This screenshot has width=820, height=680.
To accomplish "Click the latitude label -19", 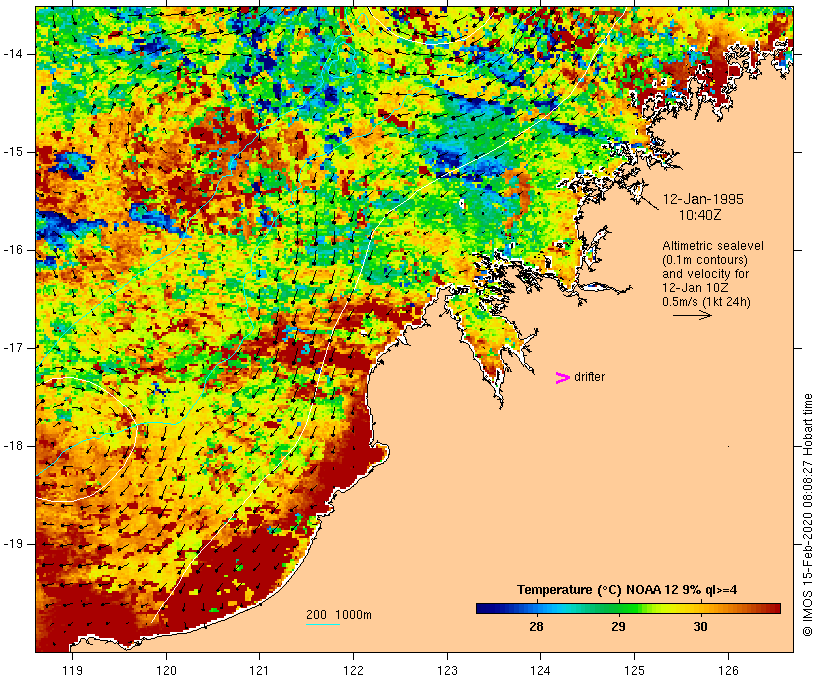I will point(13,544).
